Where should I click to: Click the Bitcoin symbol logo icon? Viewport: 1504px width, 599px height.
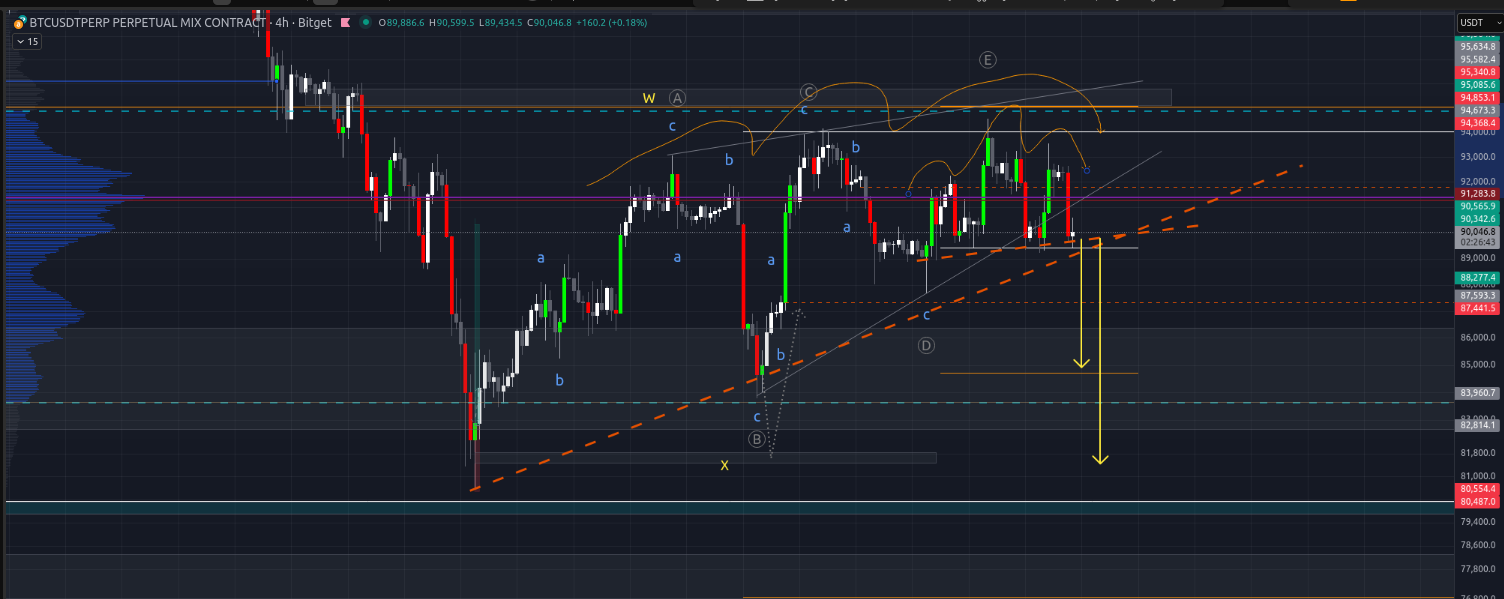tap(19, 22)
